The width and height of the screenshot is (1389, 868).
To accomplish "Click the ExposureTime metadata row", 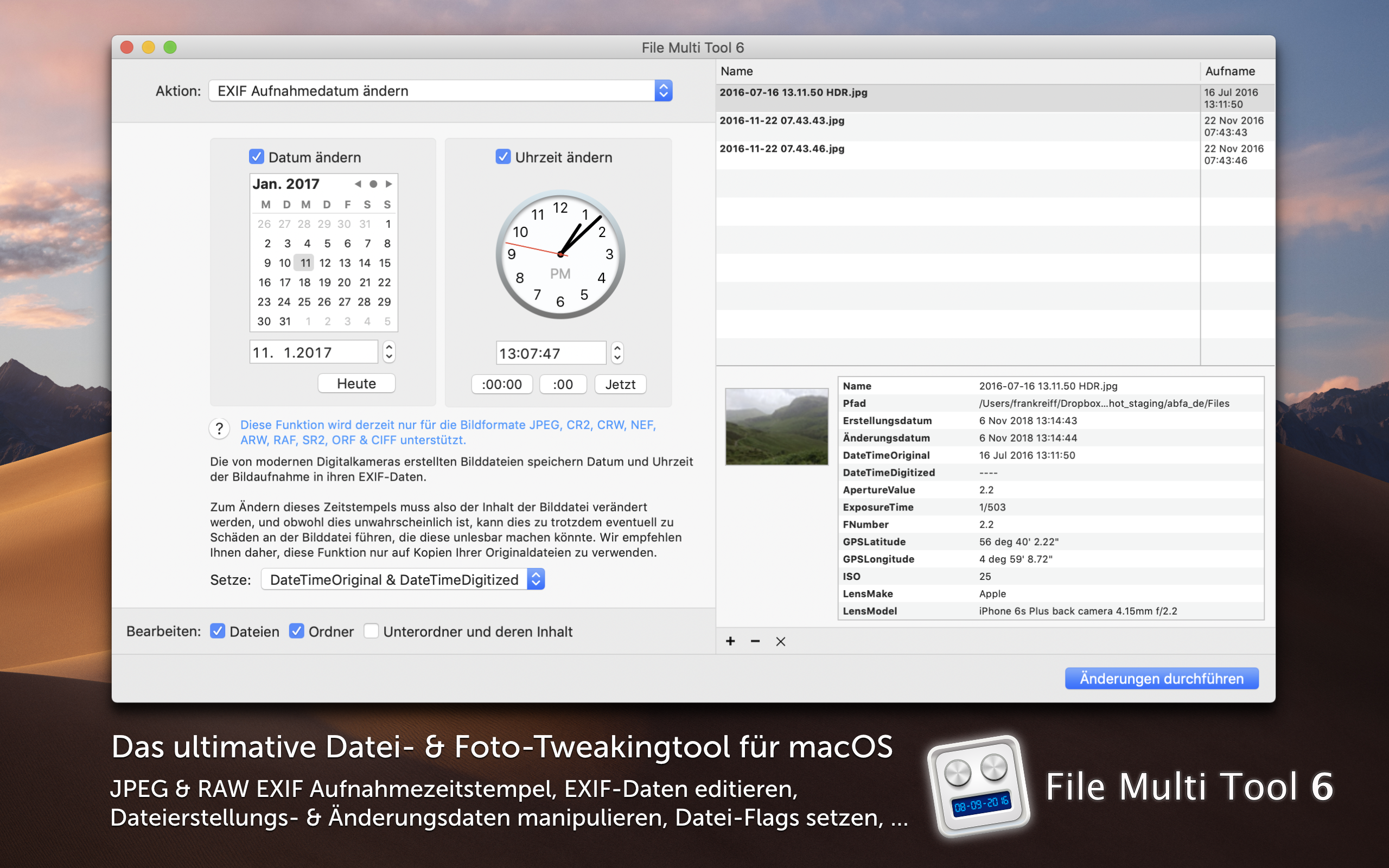I will click(1051, 507).
